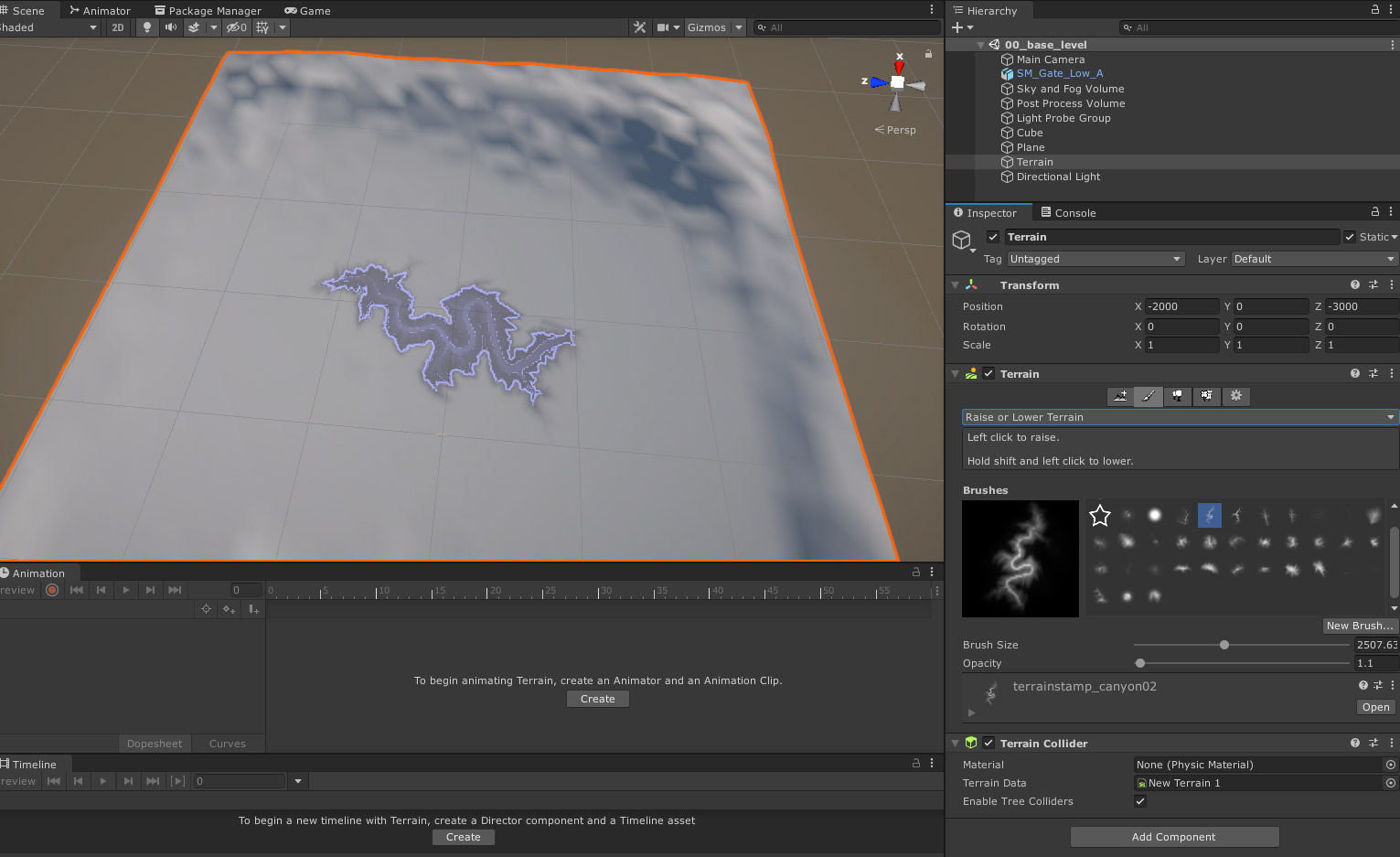1400x857 pixels.
Task: Select the Paint Details terrain tool
Action: coord(1207,396)
